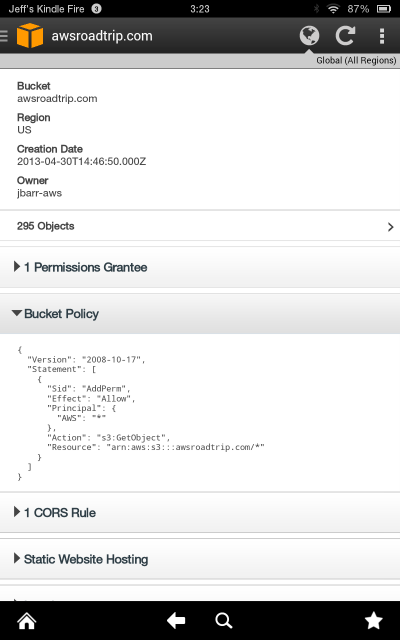Tap the awsroadtrip.com title in header
The height and width of the screenshot is (640, 400).
tap(102, 36)
